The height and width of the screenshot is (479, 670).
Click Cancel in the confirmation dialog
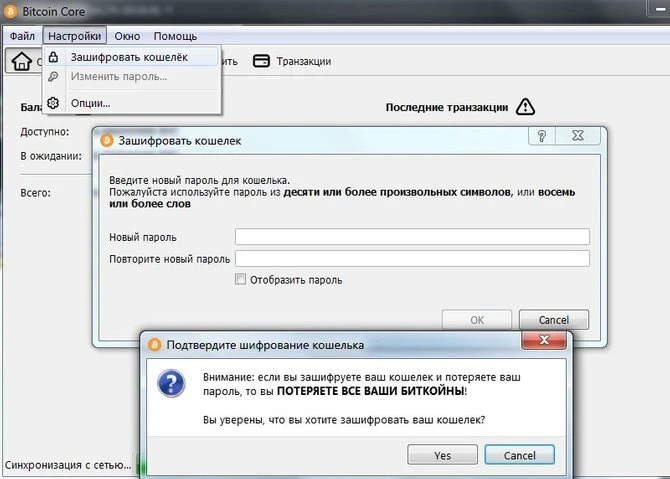(x=520, y=455)
